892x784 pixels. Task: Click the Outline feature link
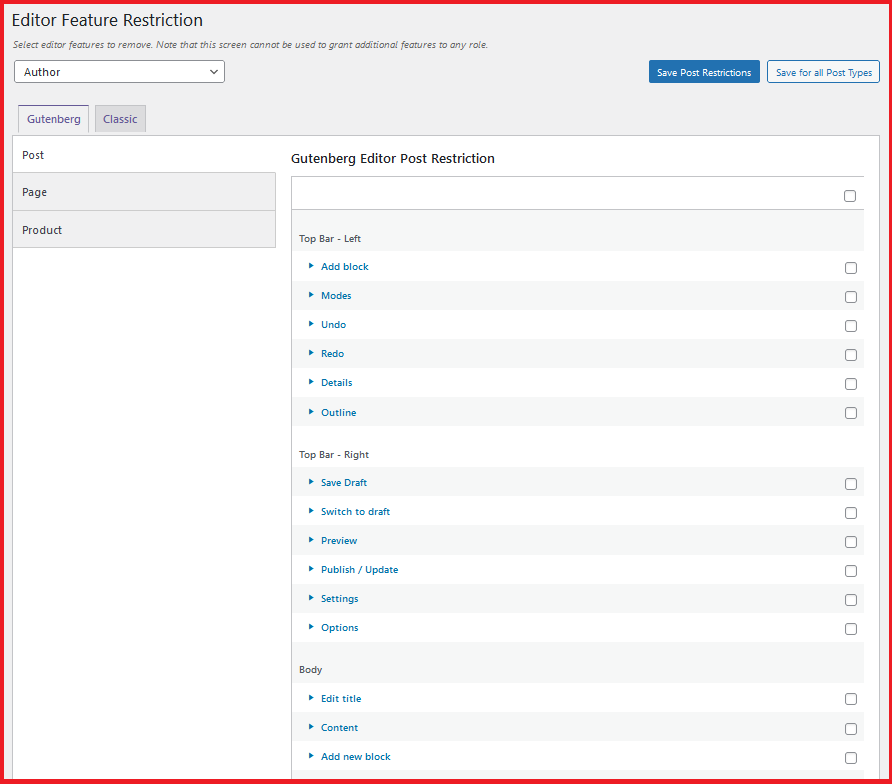[338, 413]
